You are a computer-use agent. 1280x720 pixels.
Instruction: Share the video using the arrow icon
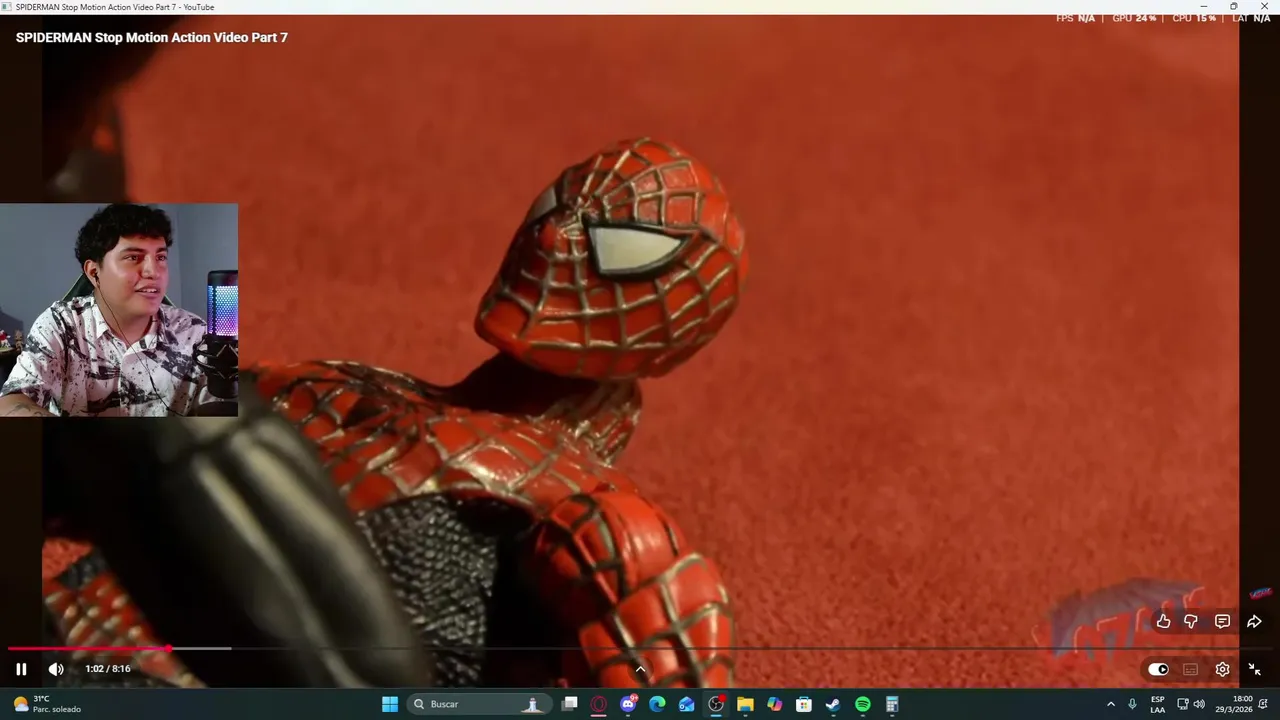click(1254, 621)
